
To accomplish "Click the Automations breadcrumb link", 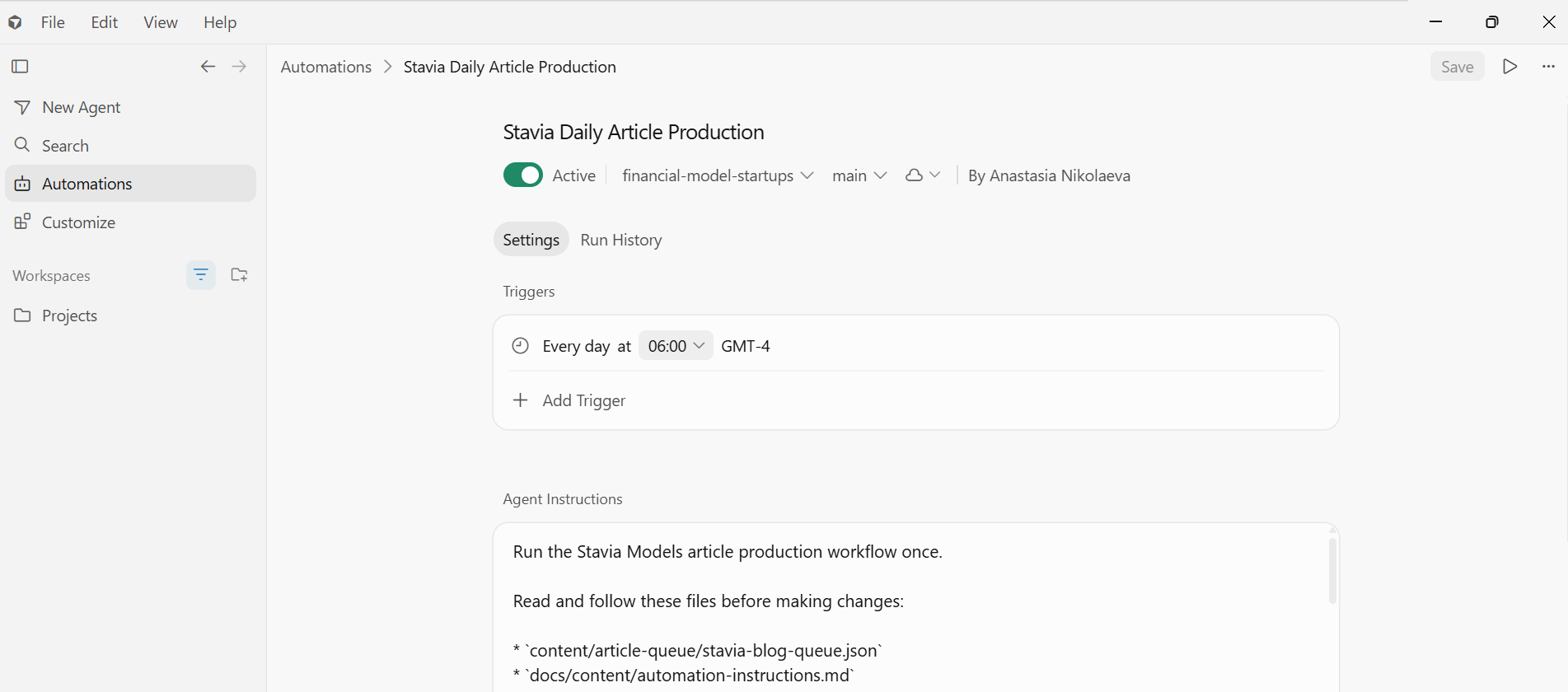I will pyautogui.click(x=326, y=67).
